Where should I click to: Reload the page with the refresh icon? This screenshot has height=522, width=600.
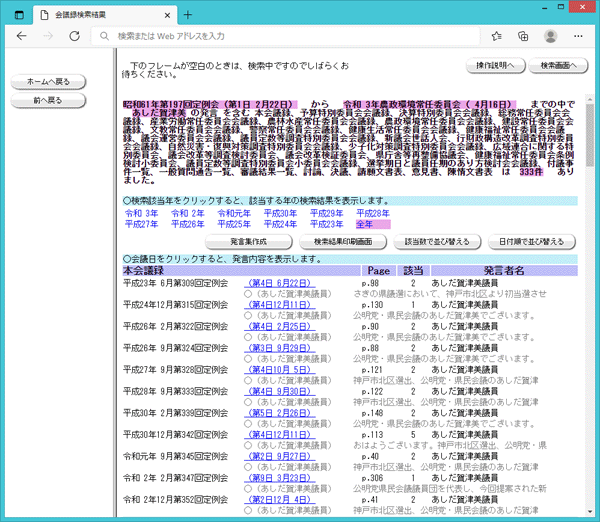pos(74,36)
